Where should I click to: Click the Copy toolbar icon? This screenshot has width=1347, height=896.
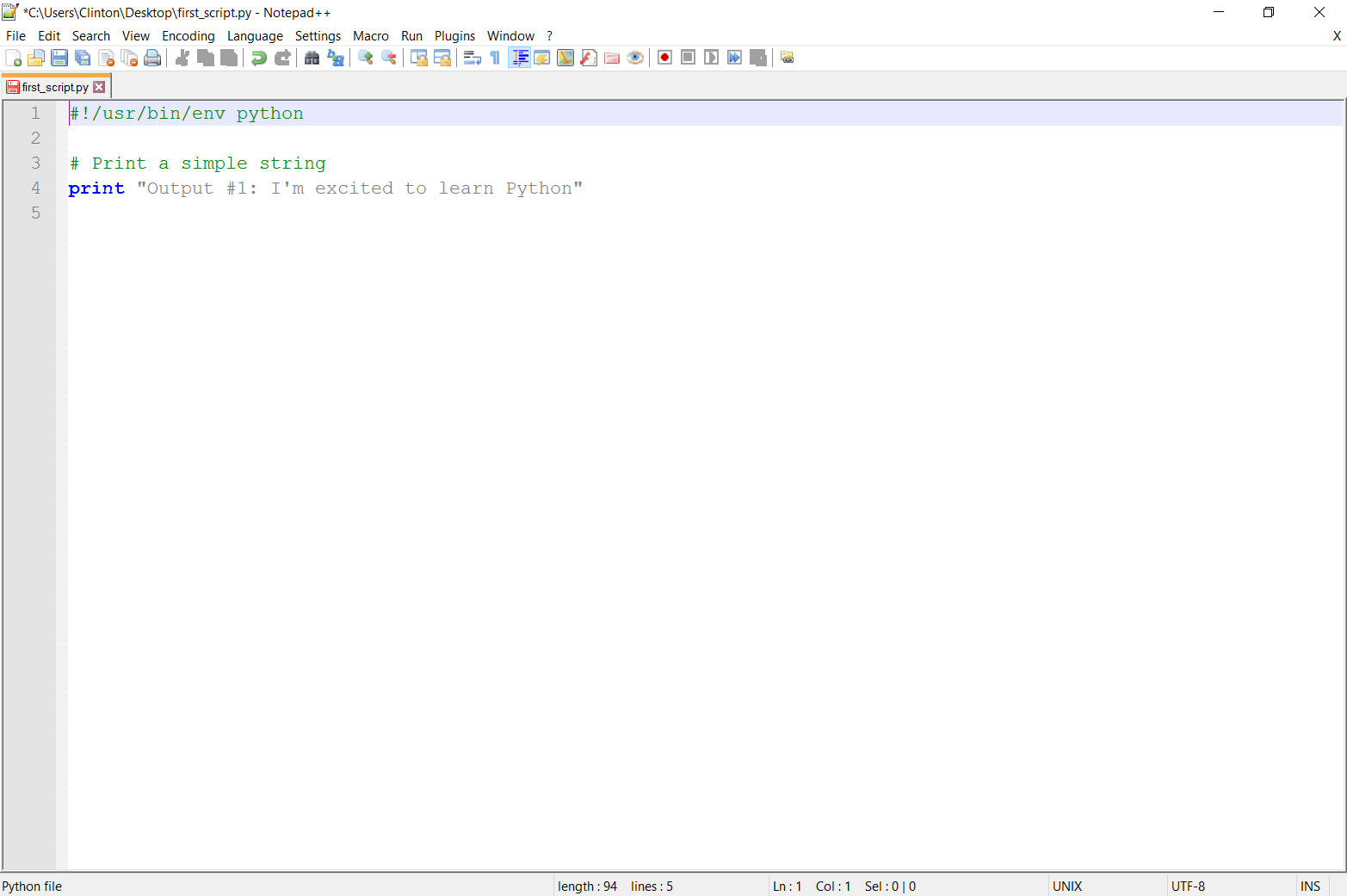tap(206, 58)
